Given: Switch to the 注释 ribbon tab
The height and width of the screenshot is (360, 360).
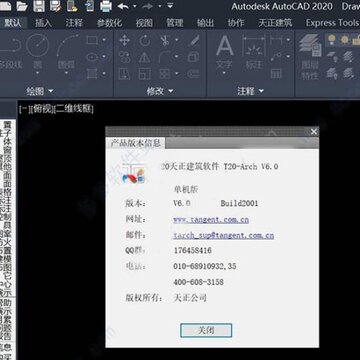Looking at the screenshot, I should tap(74, 23).
